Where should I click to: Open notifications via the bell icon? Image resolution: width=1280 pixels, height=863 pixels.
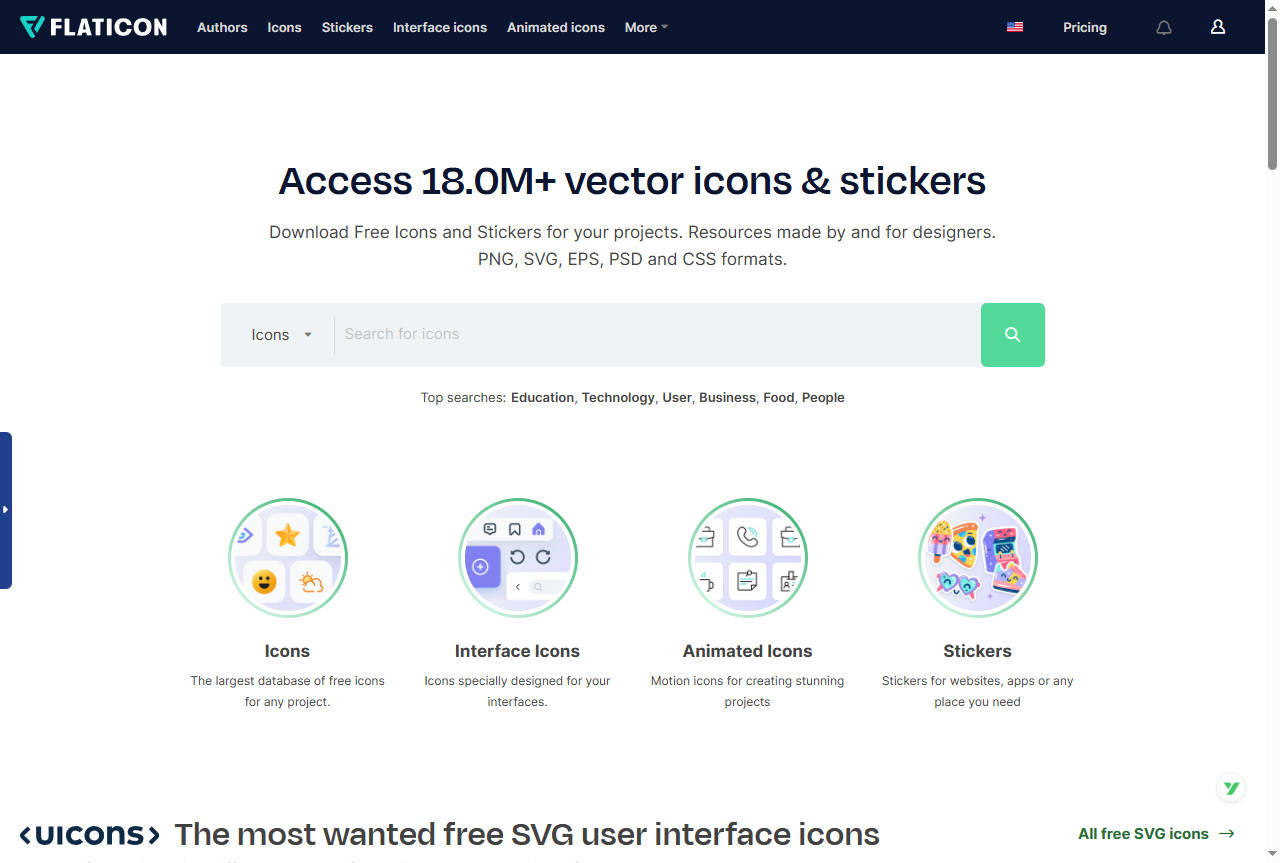point(1163,27)
